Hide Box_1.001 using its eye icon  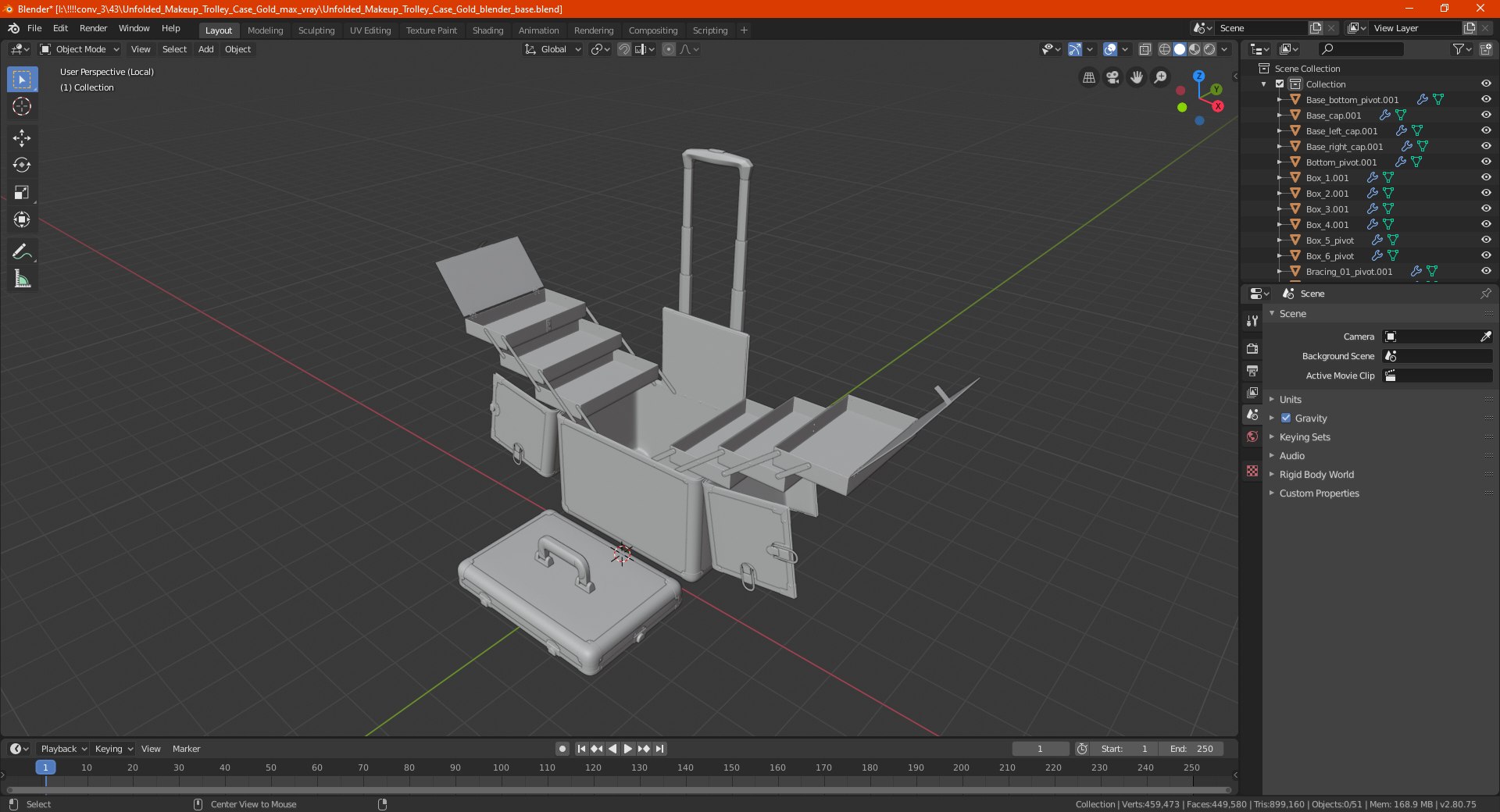coord(1486,178)
